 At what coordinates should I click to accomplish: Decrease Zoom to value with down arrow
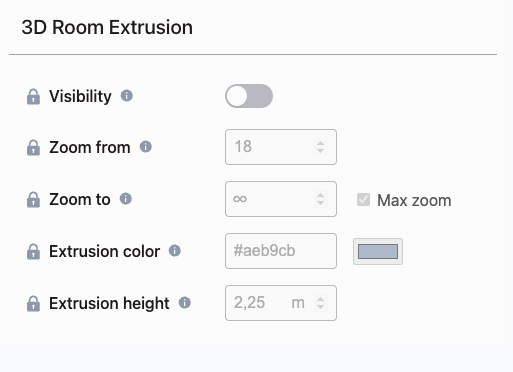point(320,203)
